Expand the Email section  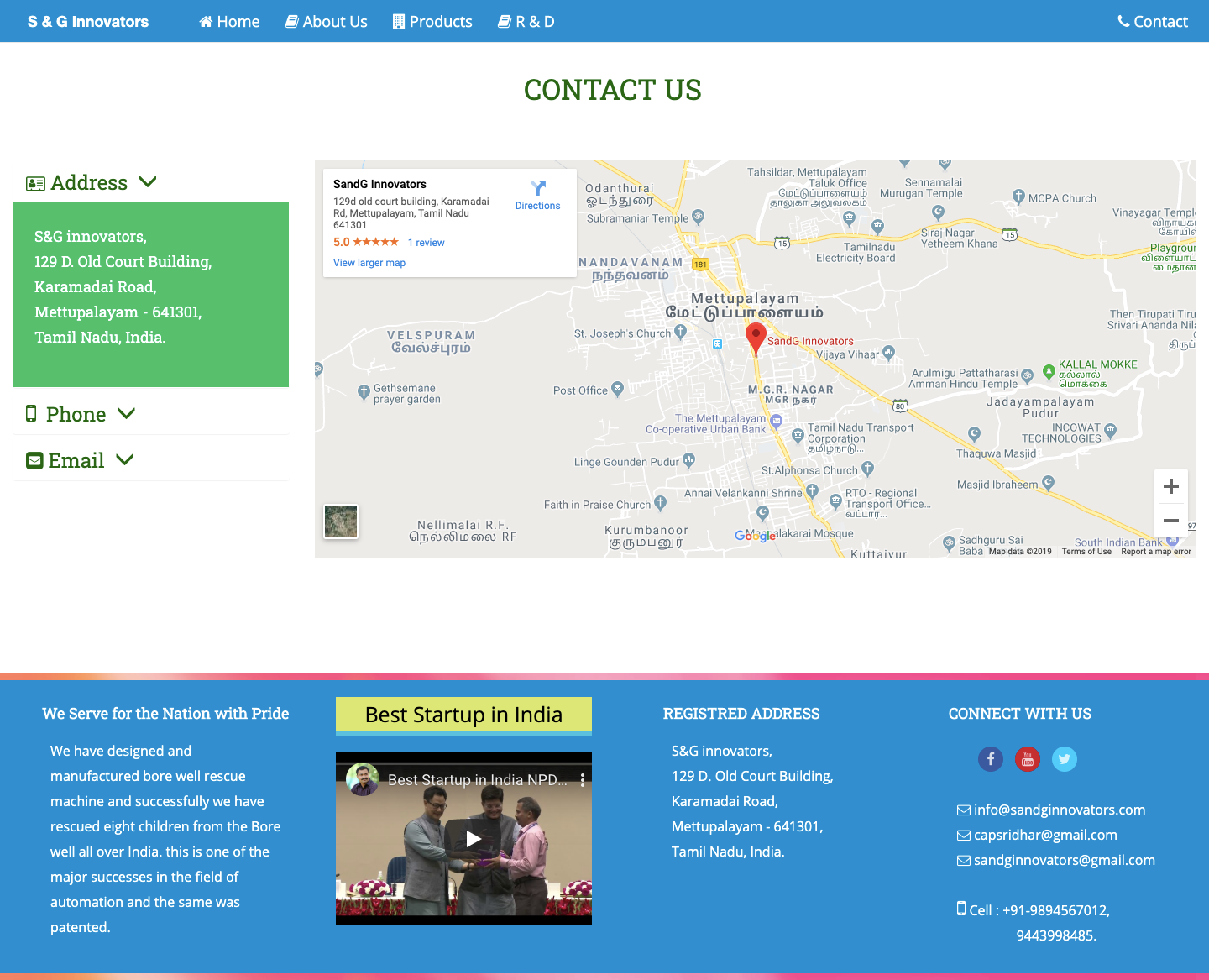coord(81,460)
